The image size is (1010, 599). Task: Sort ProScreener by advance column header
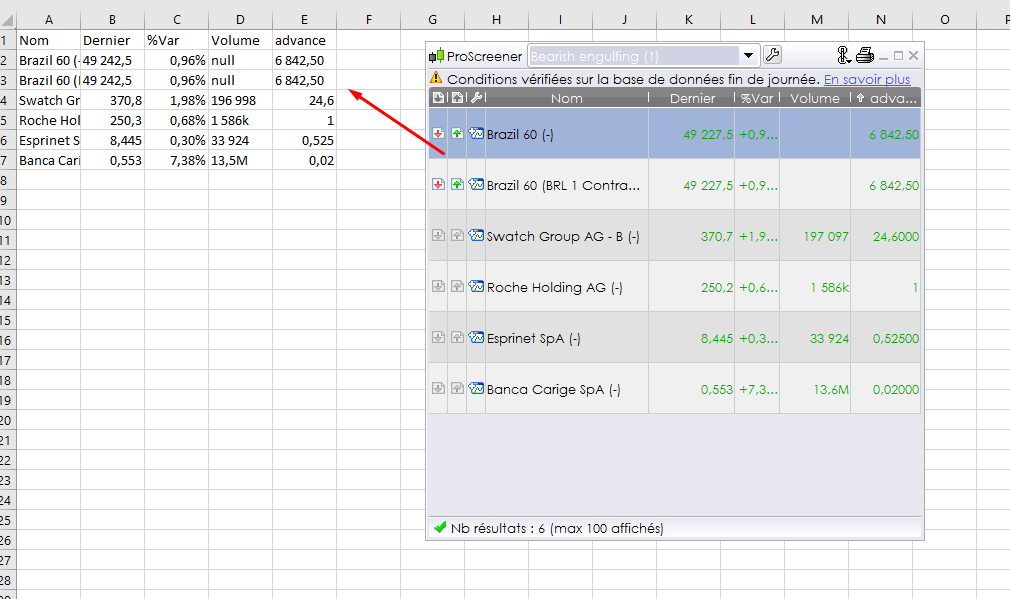886,98
